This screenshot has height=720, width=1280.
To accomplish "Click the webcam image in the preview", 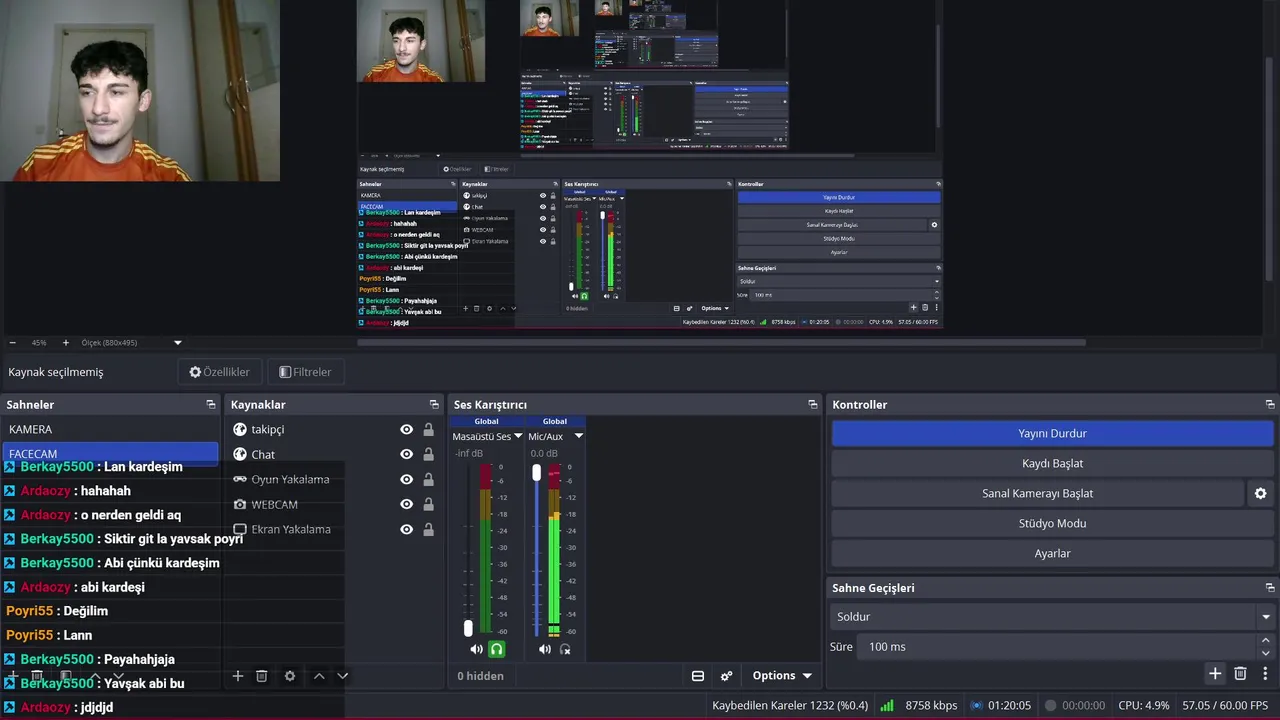I will coord(140,90).
